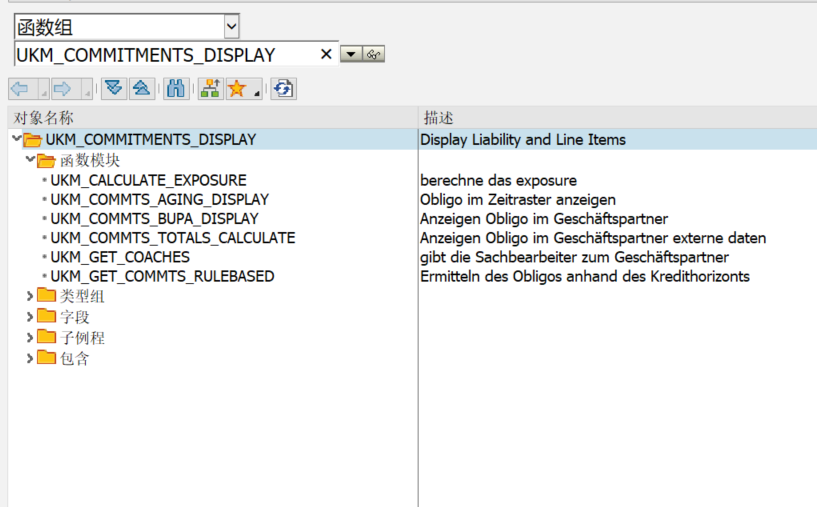817x507 pixels.
Task: Click description 'Display Liability and Line Items'
Action: [523, 140]
